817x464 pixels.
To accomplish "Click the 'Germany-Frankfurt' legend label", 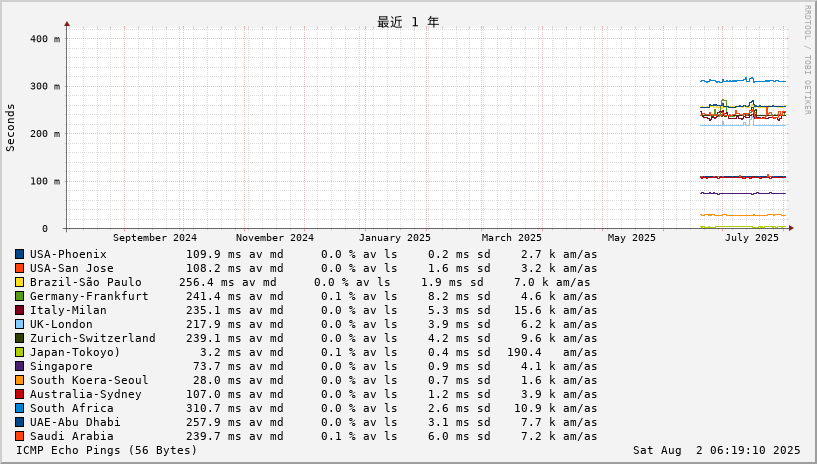I will tap(89, 296).
